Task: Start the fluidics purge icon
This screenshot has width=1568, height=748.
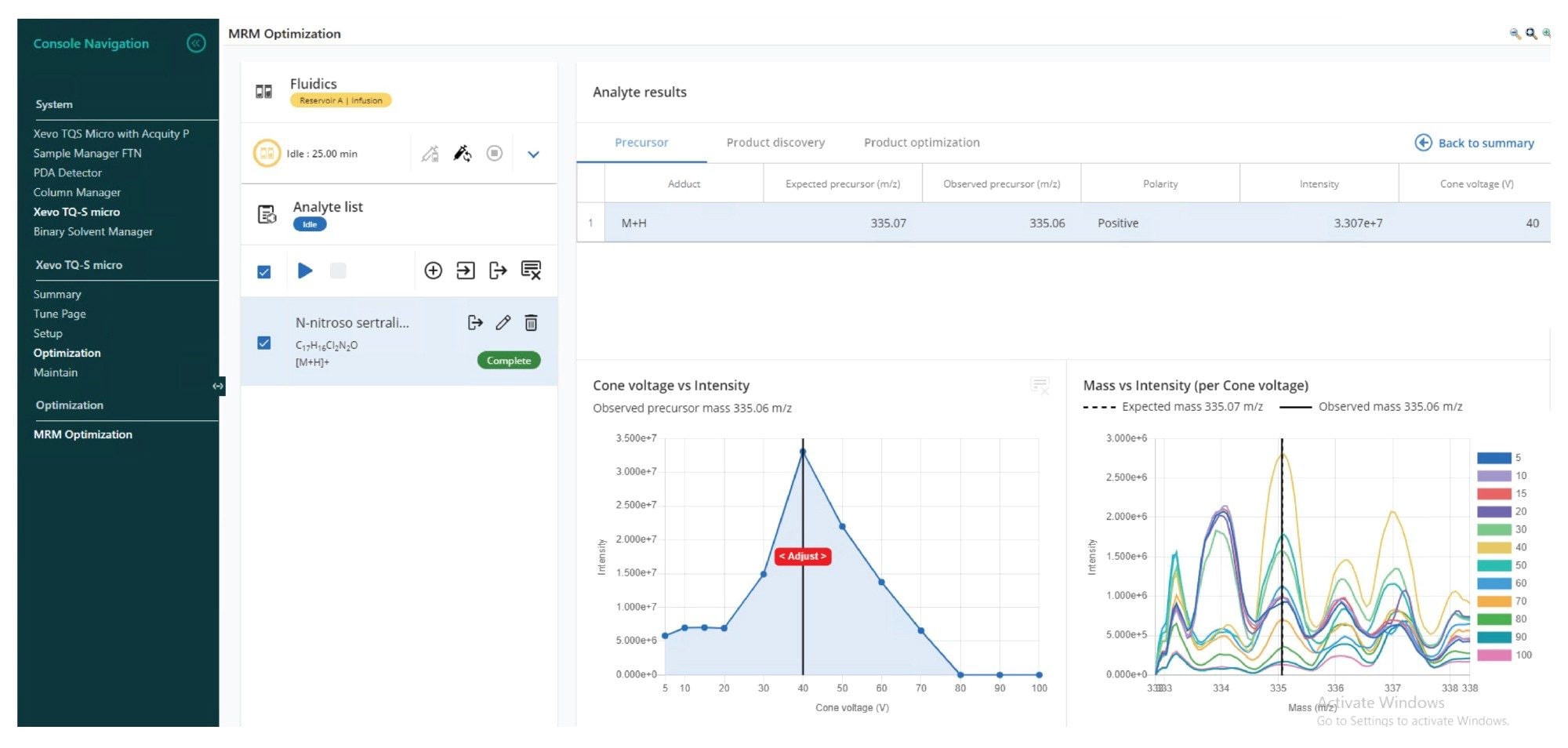Action: tap(463, 154)
